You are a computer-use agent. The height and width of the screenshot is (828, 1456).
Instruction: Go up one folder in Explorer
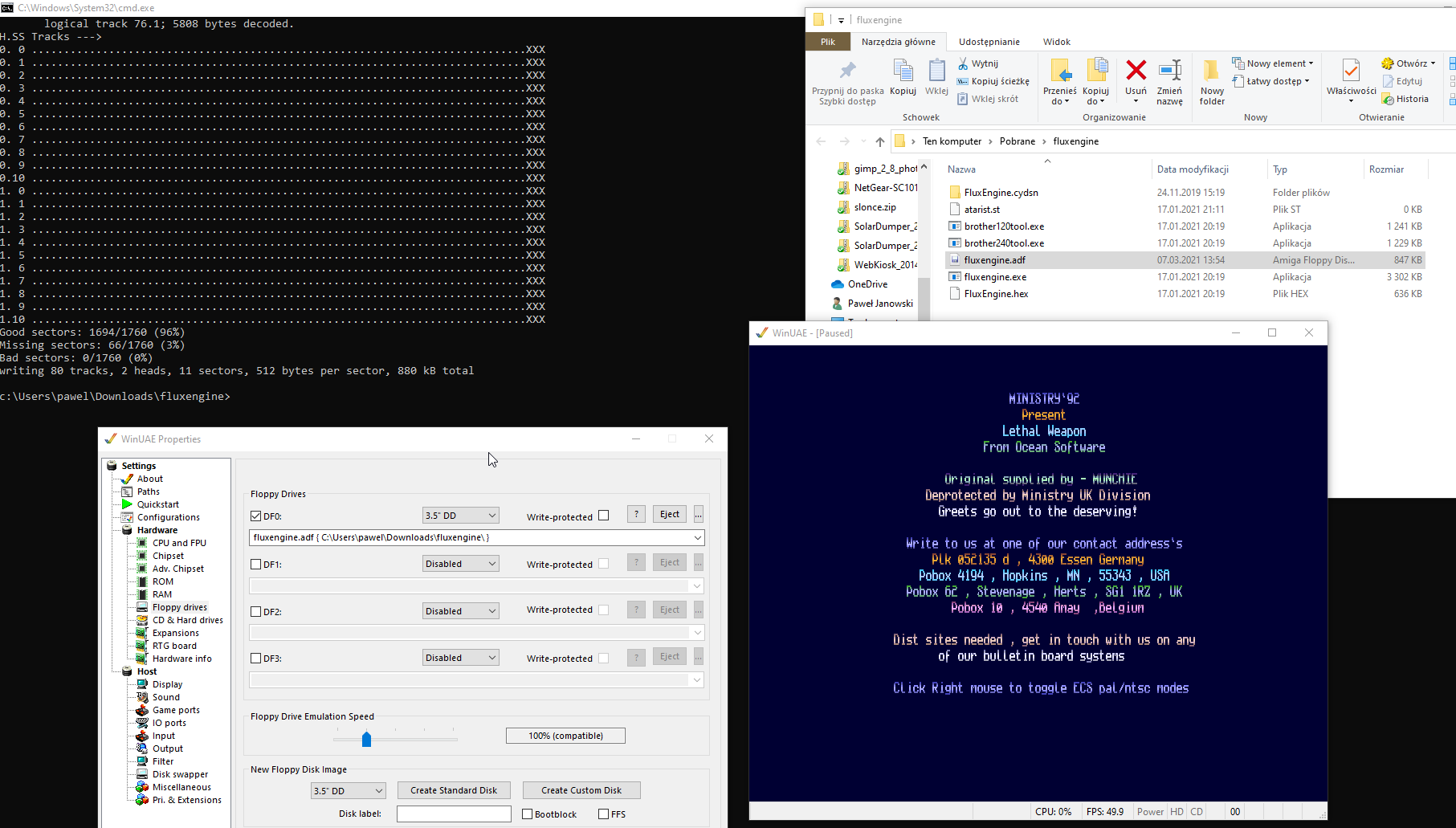880,141
